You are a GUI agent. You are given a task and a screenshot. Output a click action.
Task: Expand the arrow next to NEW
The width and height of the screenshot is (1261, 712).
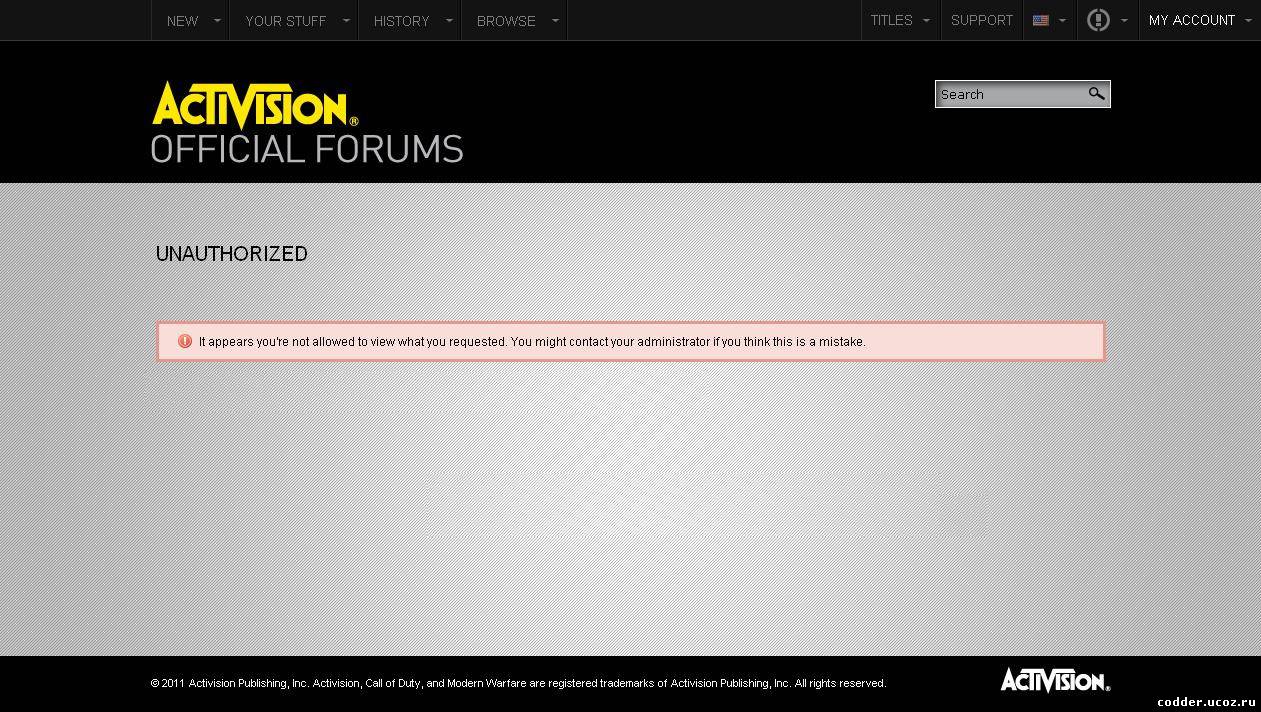coord(217,20)
